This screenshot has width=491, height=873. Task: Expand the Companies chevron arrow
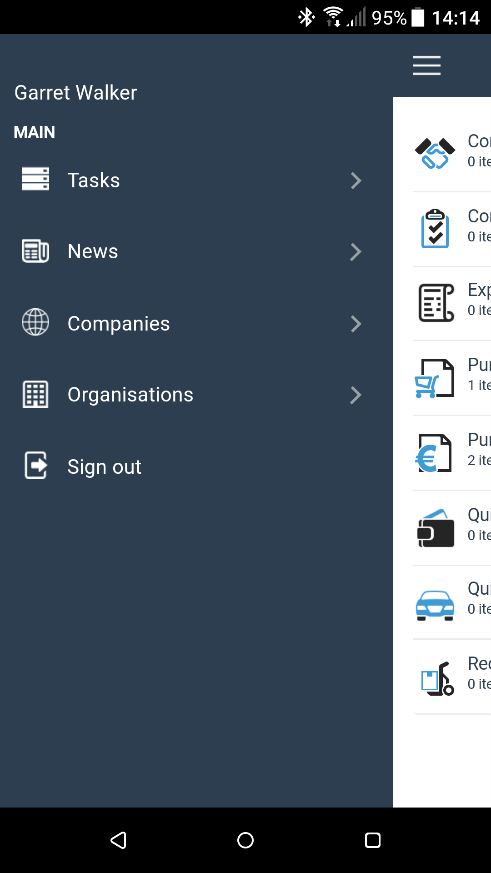[356, 323]
